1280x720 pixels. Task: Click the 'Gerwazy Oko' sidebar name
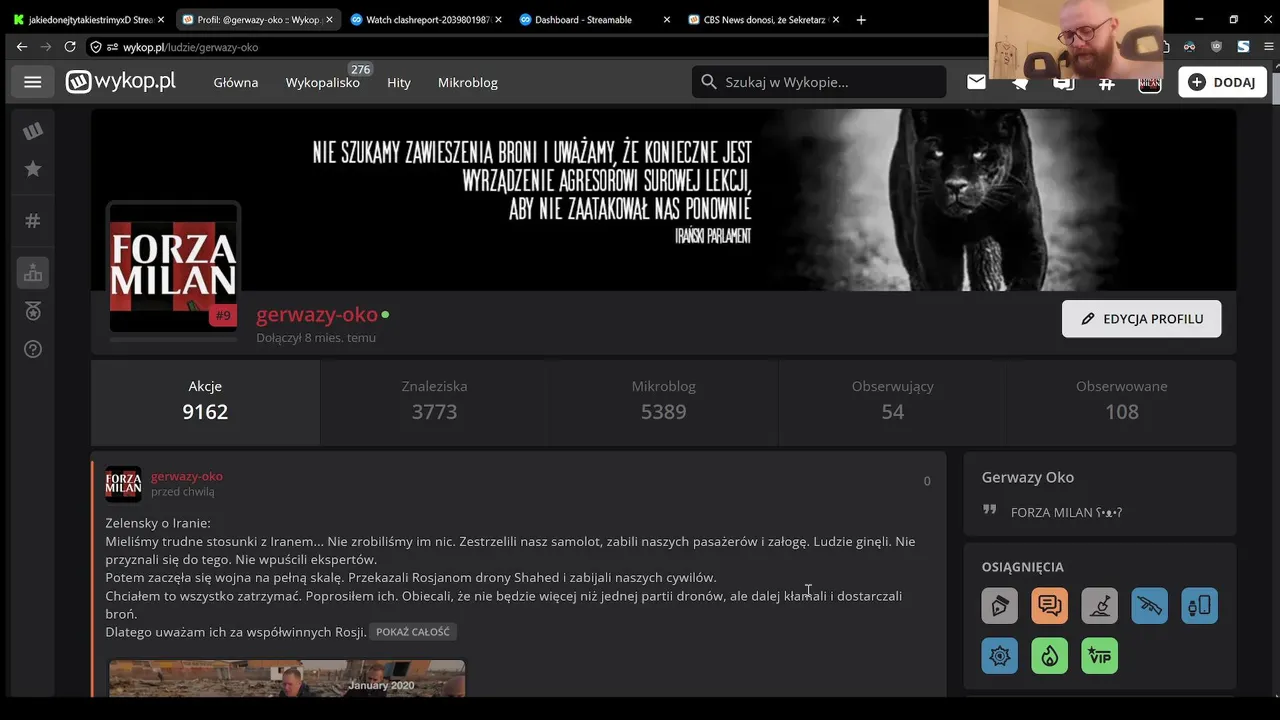[1028, 477]
